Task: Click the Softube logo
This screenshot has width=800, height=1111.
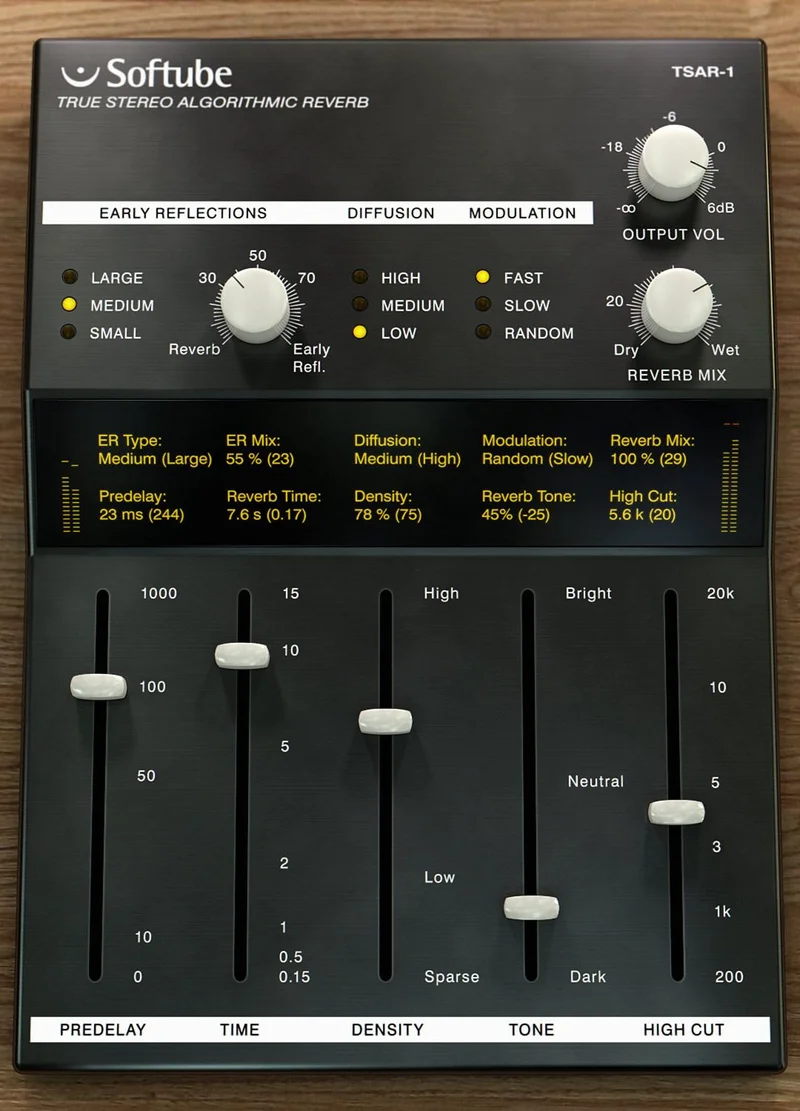Action: [x=147, y=74]
